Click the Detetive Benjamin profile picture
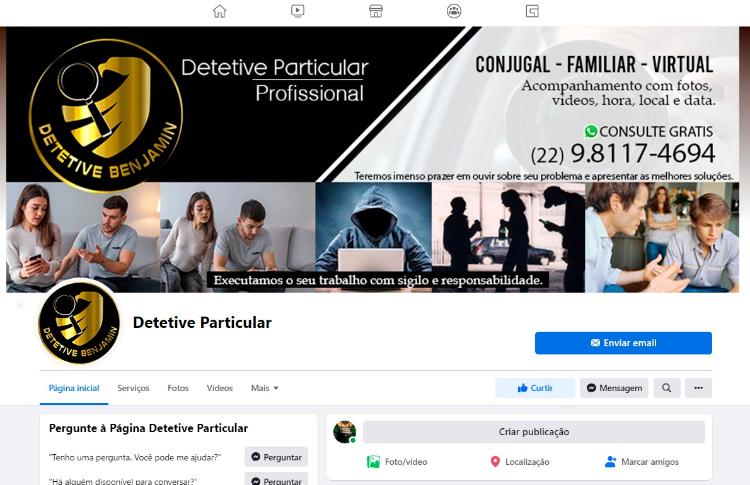This screenshot has width=750, height=485. pyautogui.click(x=79, y=323)
